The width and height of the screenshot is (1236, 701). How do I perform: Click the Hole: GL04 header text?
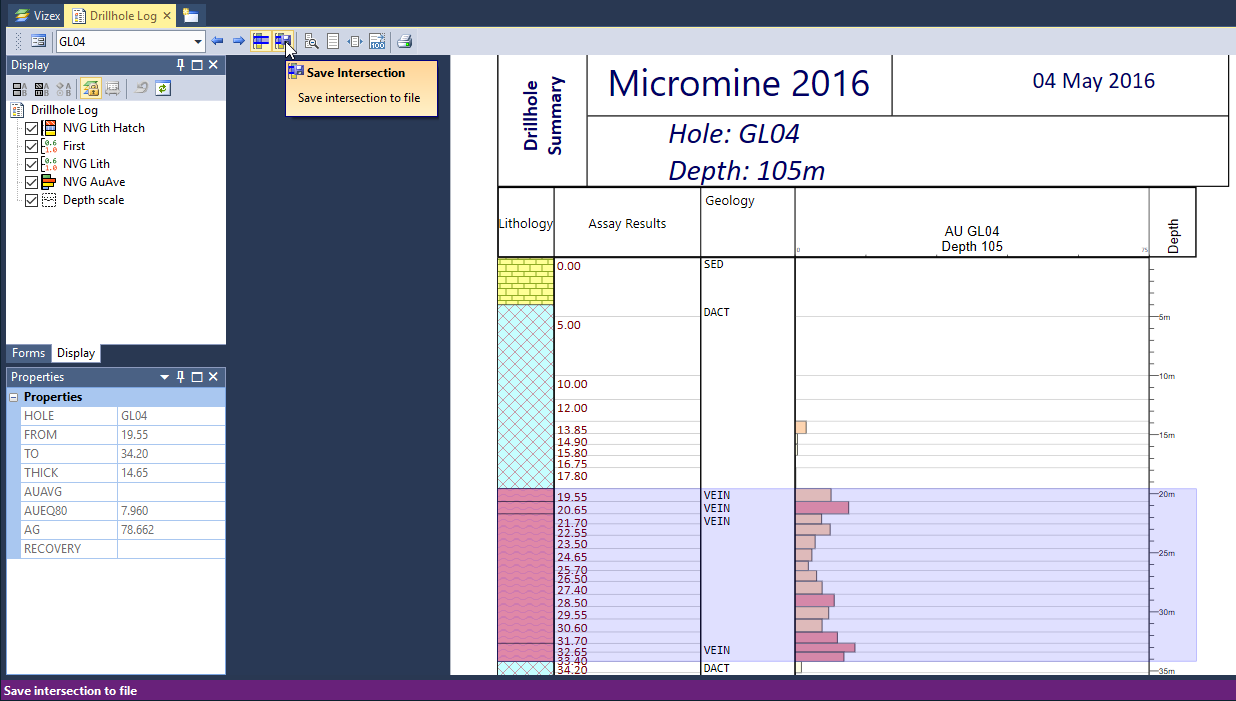point(734,134)
